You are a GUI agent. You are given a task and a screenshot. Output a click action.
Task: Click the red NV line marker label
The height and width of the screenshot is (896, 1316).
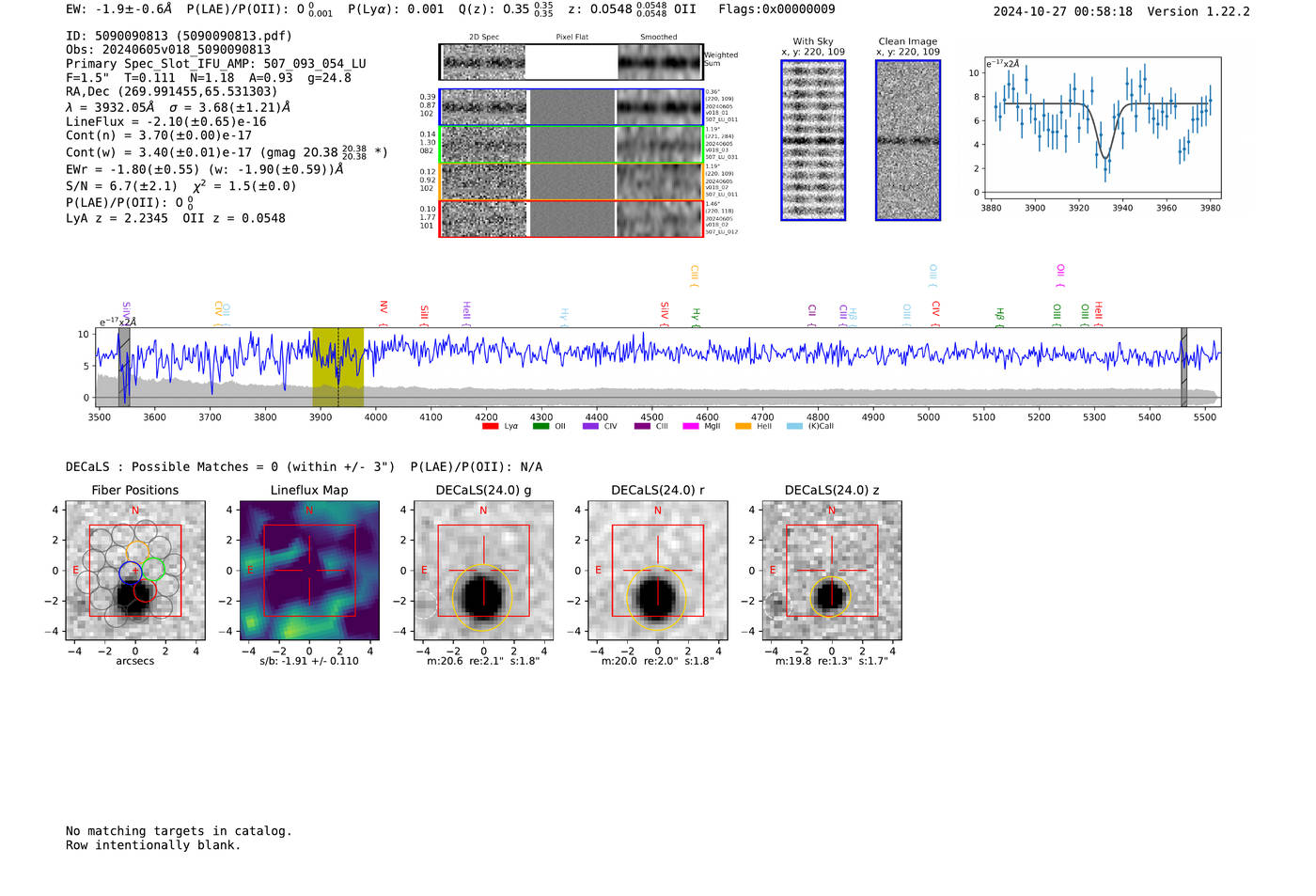[x=384, y=308]
